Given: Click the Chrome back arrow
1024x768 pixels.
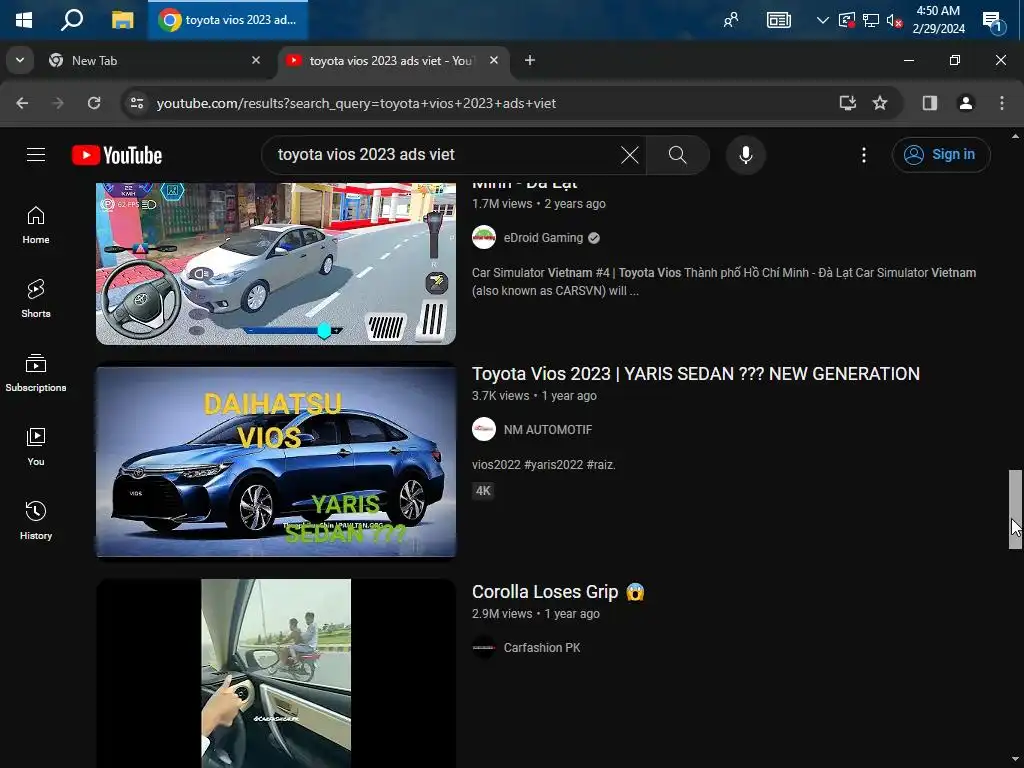Looking at the screenshot, I should click(22, 103).
